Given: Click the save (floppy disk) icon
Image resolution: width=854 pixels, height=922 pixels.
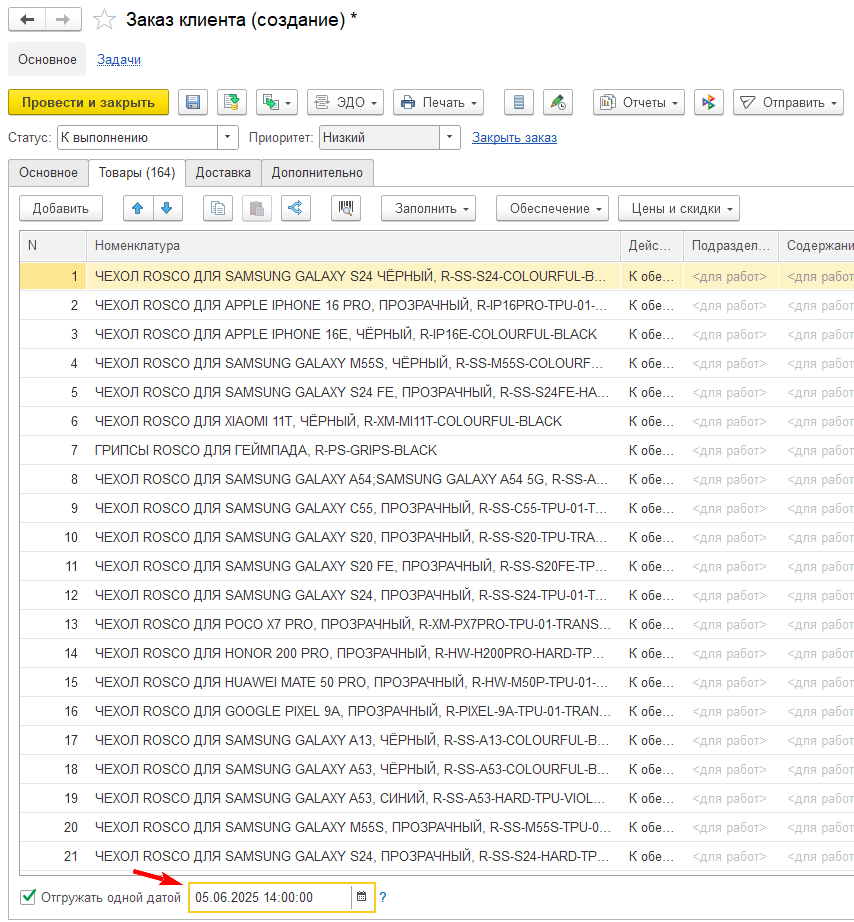Looking at the screenshot, I should (x=193, y=102).
